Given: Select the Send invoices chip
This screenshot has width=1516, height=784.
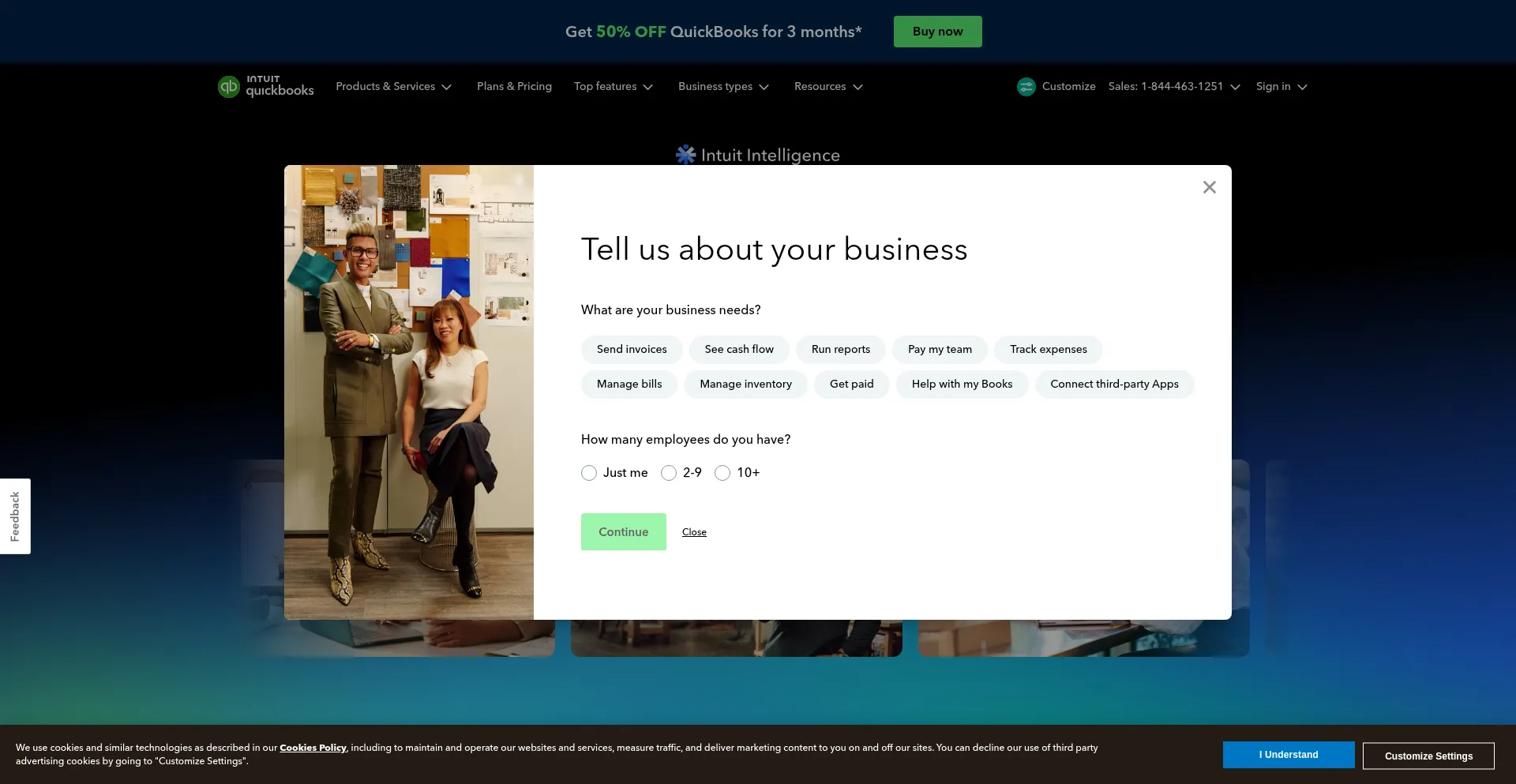Looking at the screenshot, I should pos(632,350).
